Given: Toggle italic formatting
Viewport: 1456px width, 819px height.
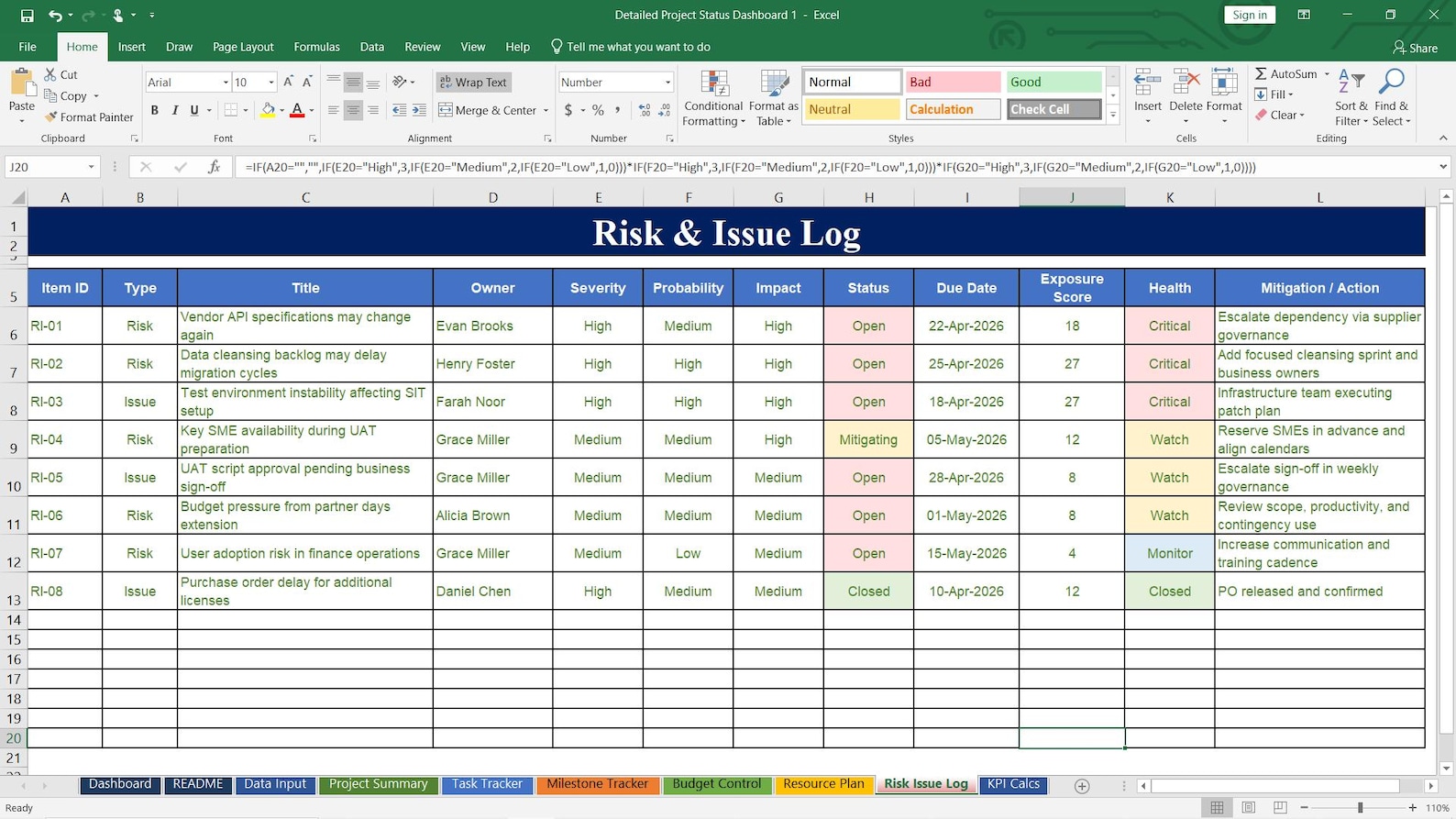Looking at the screenshot, I should point(174,110).
